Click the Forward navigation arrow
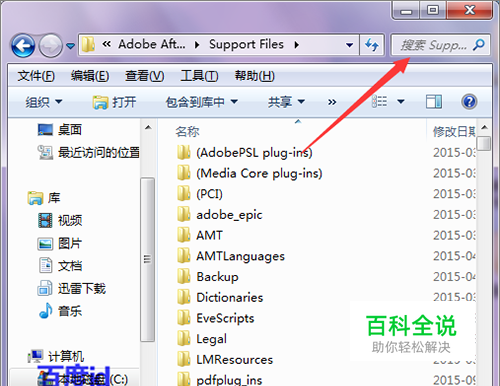 (51, 45)
